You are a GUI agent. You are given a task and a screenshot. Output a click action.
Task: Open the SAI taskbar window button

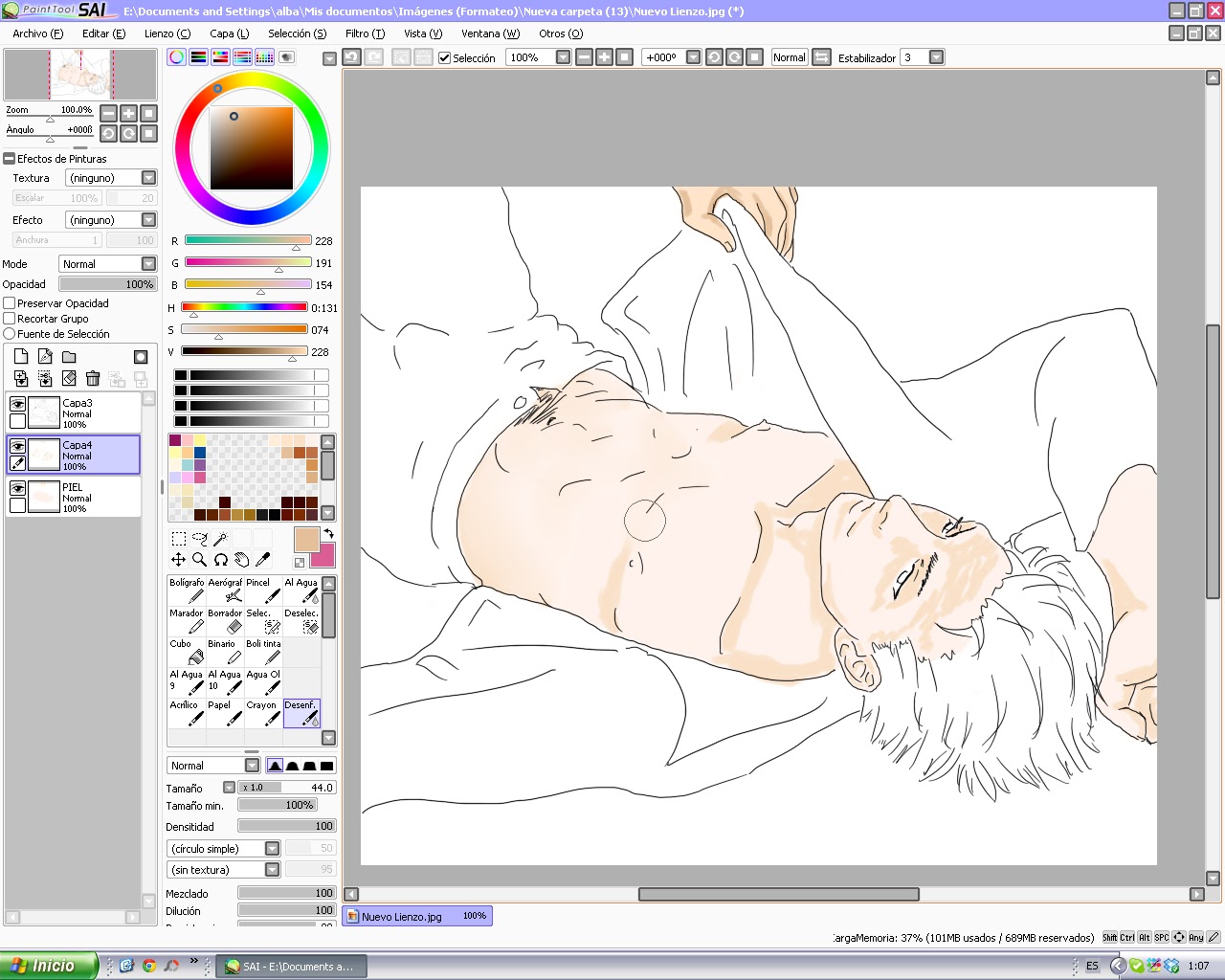pos(290,967)
